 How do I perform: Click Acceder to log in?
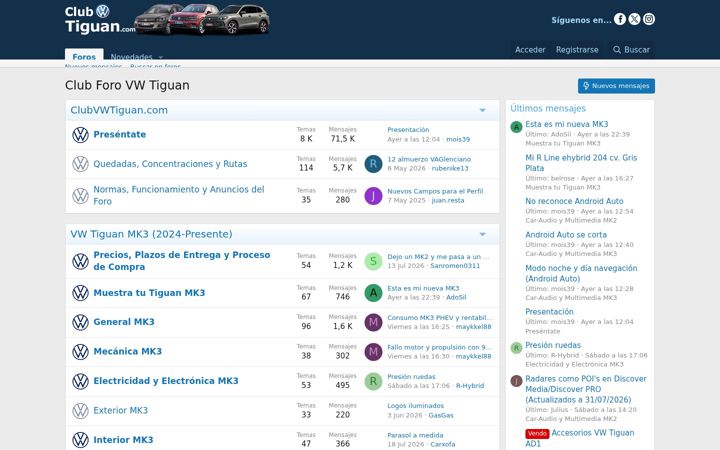pyautogui.click(x=530, y=50)
